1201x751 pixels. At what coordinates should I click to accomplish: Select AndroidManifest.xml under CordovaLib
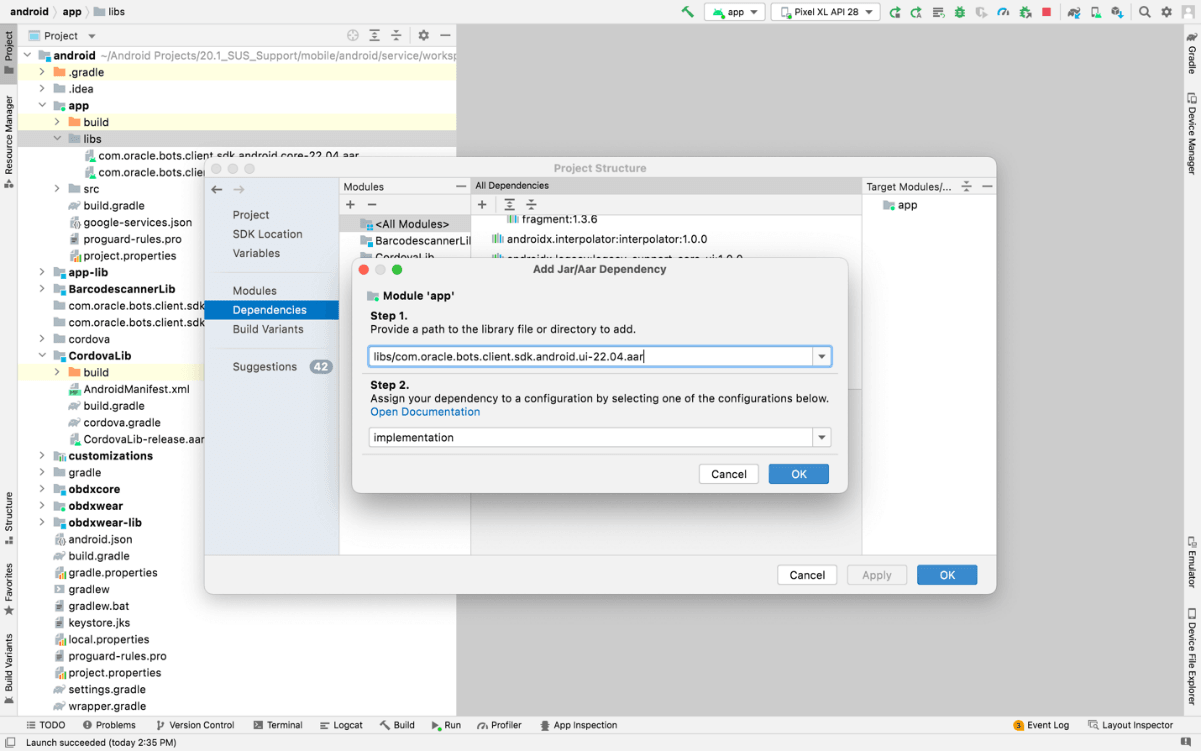click(129, 389)
